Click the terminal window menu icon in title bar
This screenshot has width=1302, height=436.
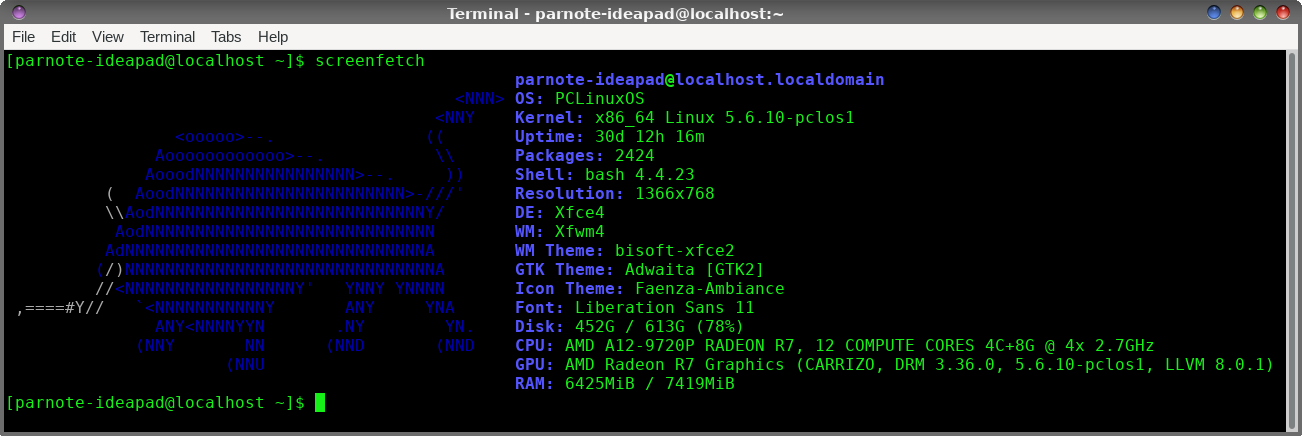coord(18,13)
